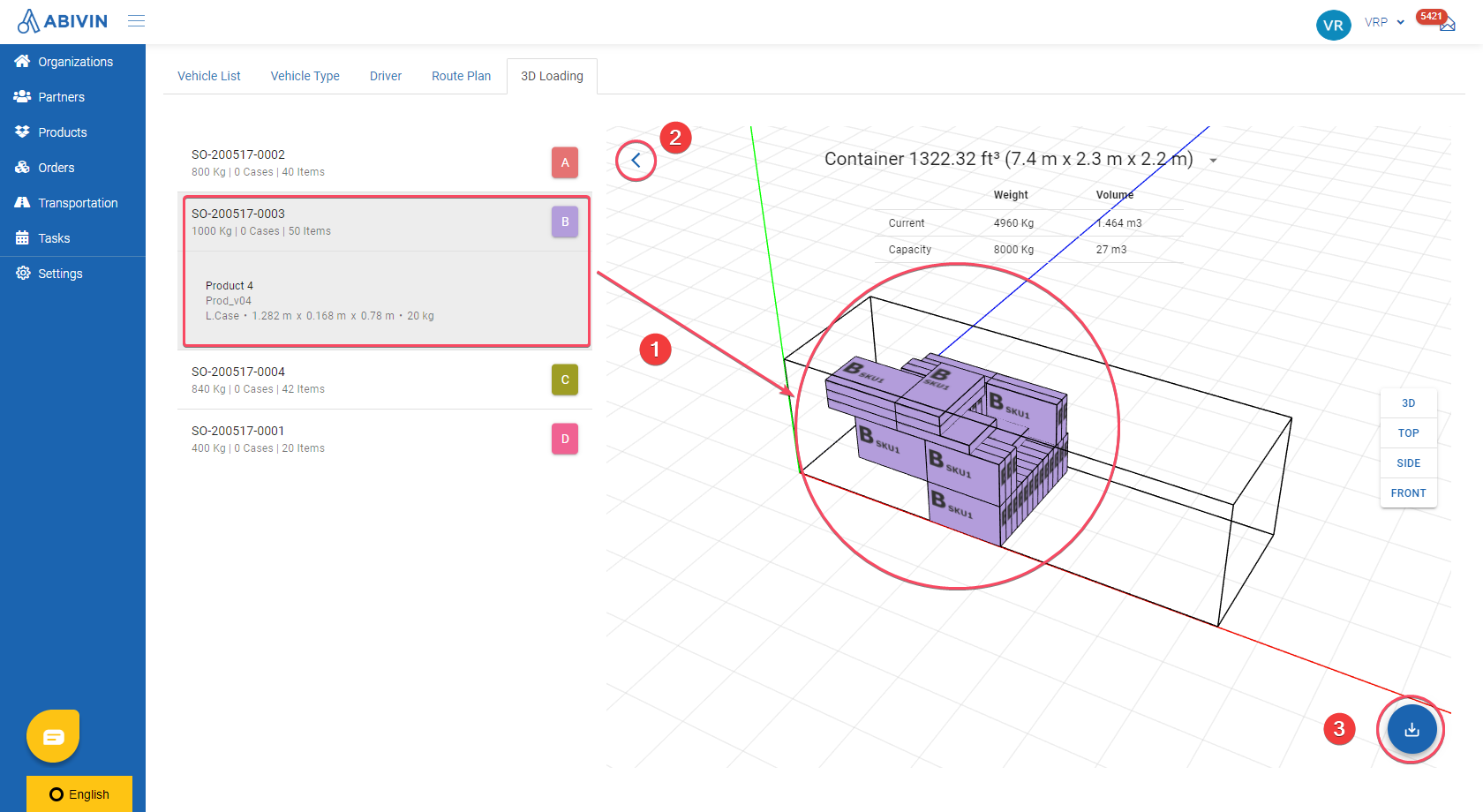Switch to SIDE view

click(x=1409, y=463)
